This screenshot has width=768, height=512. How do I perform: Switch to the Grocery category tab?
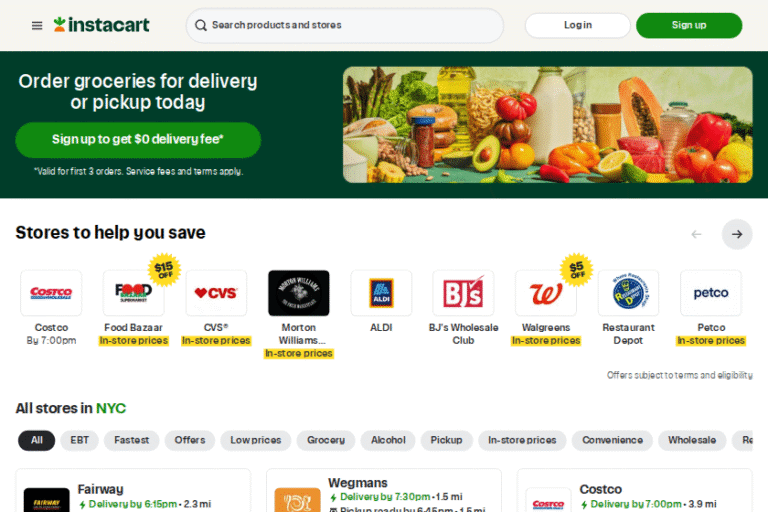pos(326,440)
